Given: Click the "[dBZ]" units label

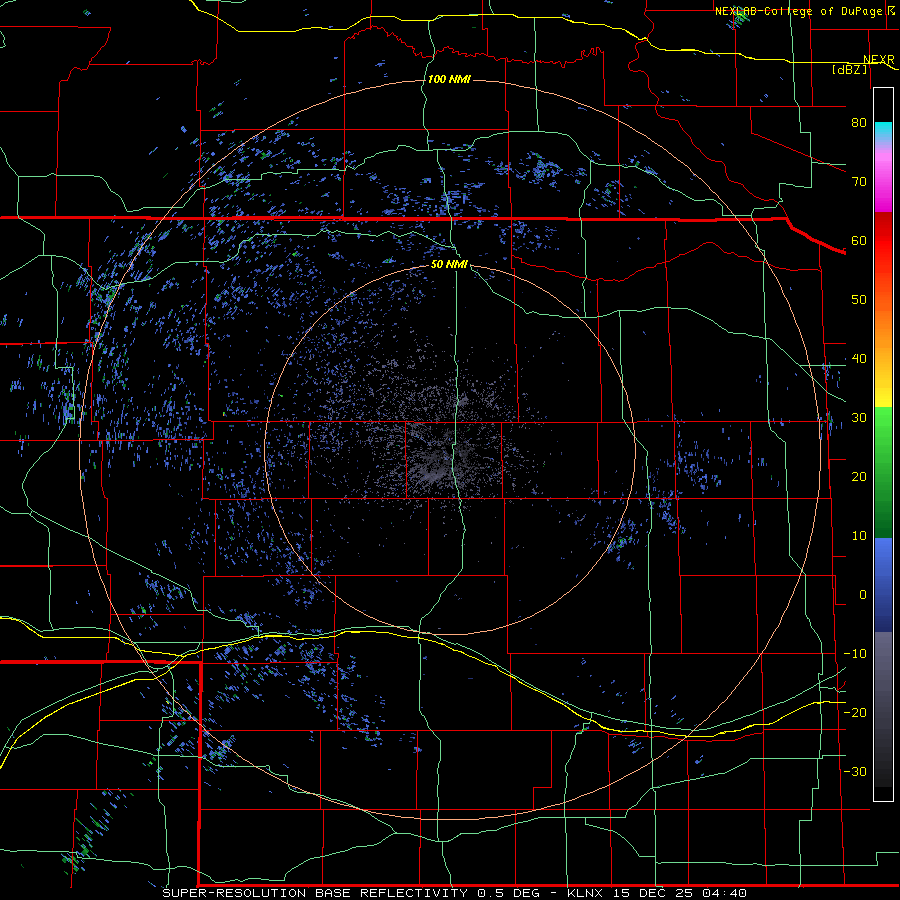Looking at the screenshot, I should pyautogui.click(x=849, y=69).
